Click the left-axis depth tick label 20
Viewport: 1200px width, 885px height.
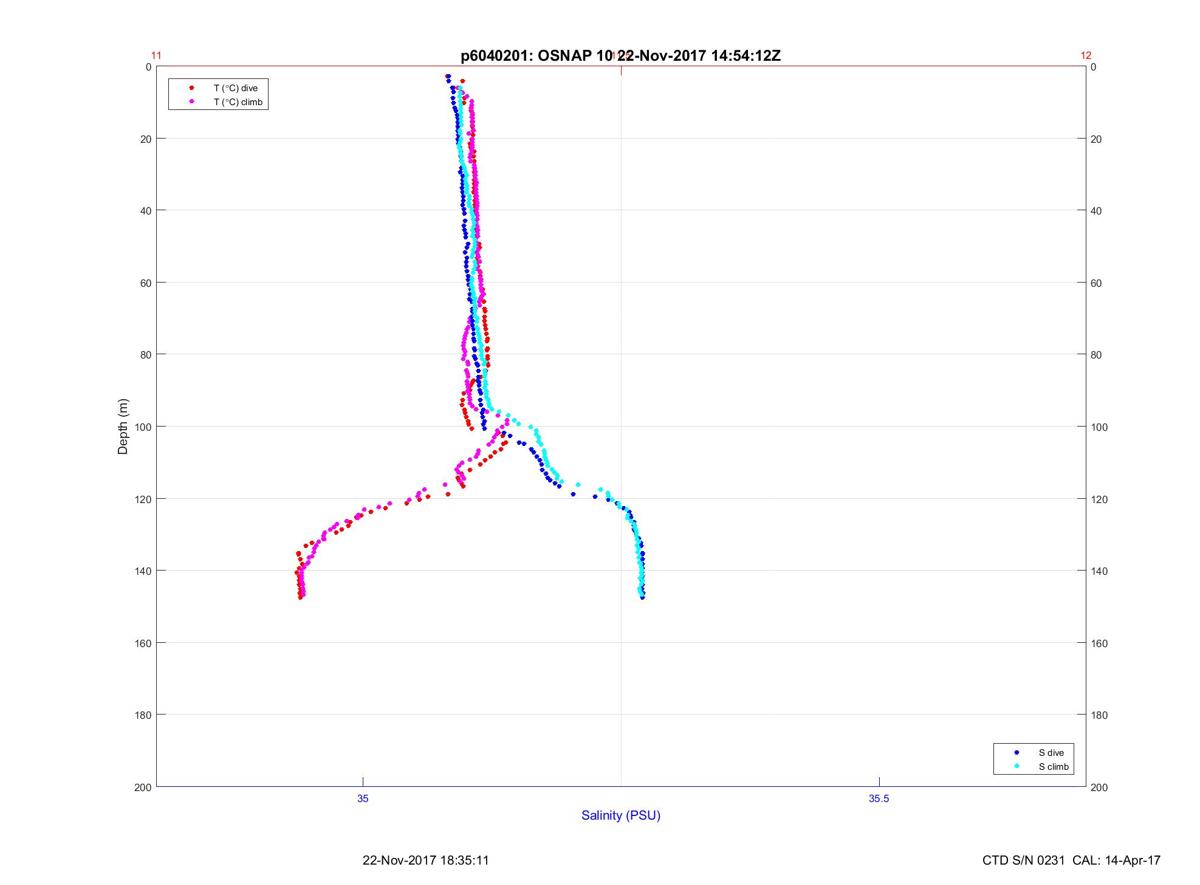point(144,139)
